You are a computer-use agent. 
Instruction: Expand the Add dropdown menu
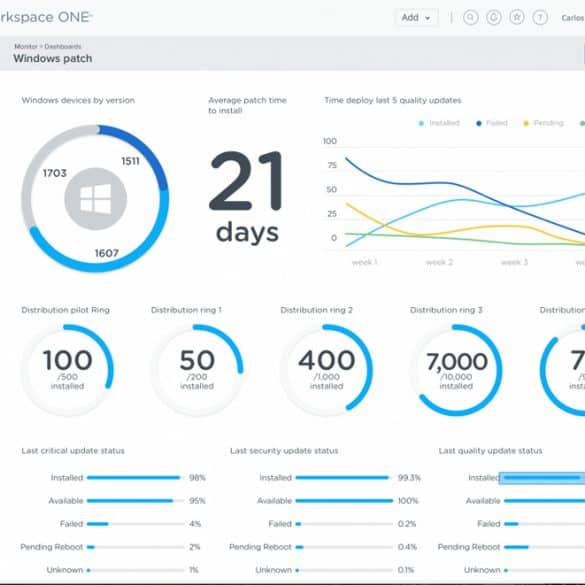[416, 18]
